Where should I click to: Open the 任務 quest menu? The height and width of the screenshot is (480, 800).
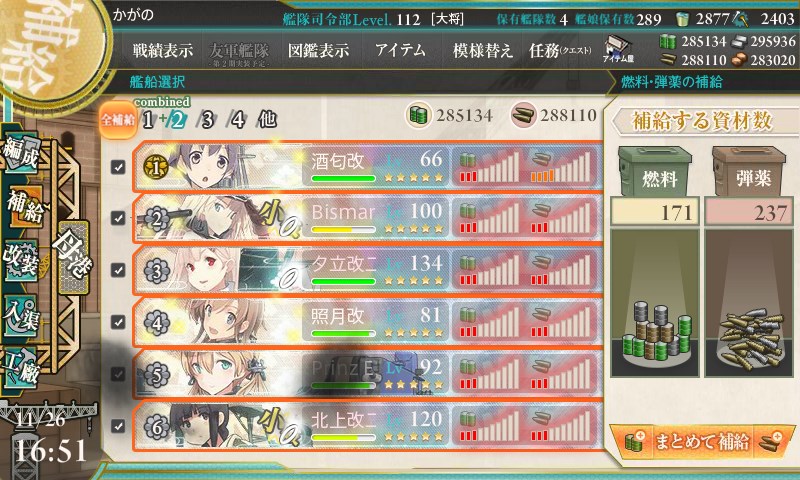tap(560, 50)
